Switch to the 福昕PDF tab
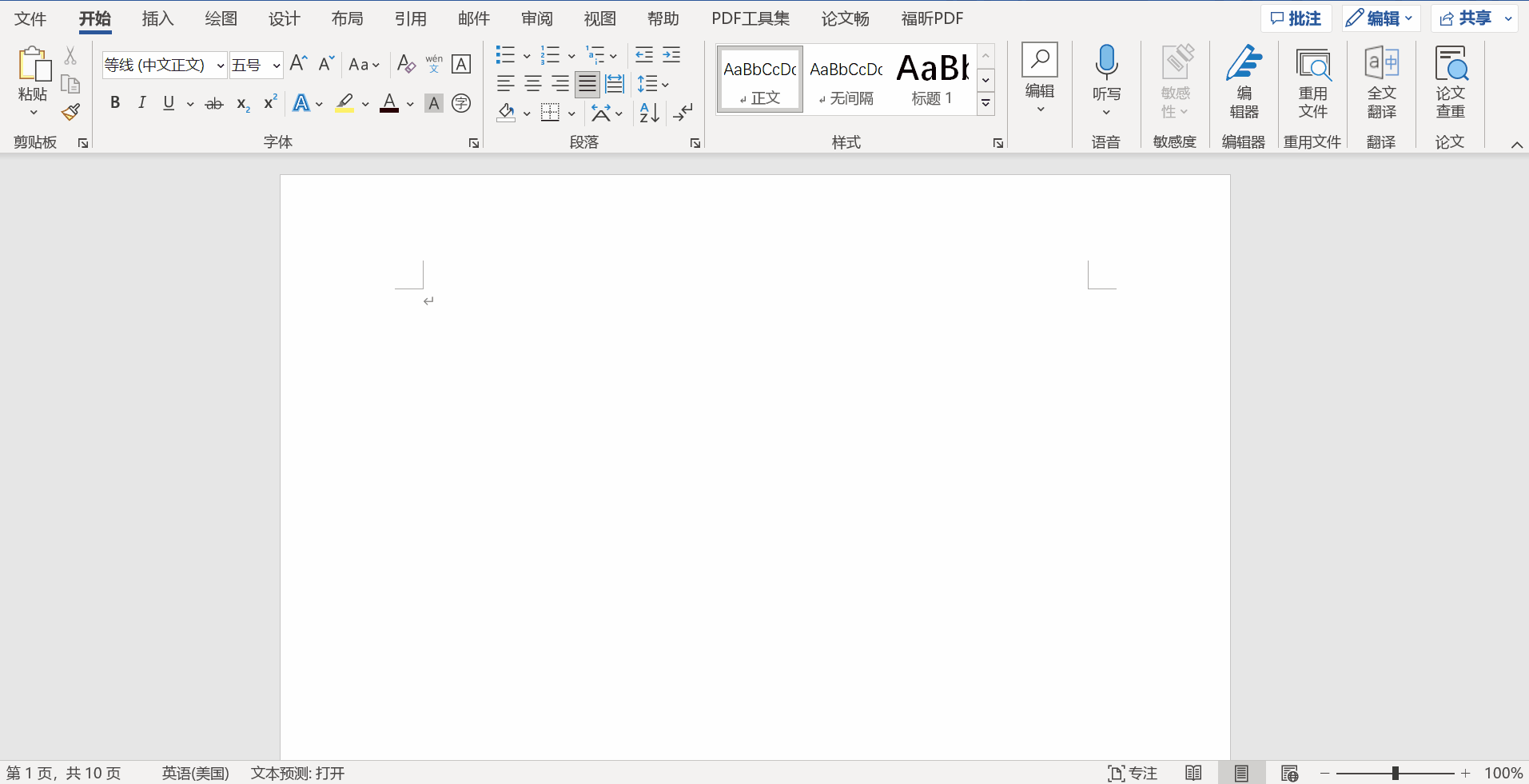Image resolution: width=1529 pixels, height=784 pixels. [x=932, y=18]
